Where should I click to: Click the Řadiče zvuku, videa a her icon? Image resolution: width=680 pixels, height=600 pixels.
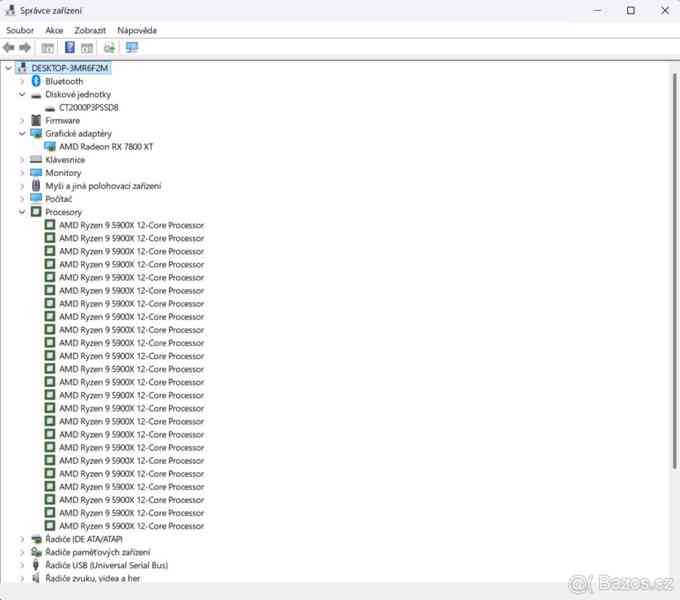coord(36,578)
